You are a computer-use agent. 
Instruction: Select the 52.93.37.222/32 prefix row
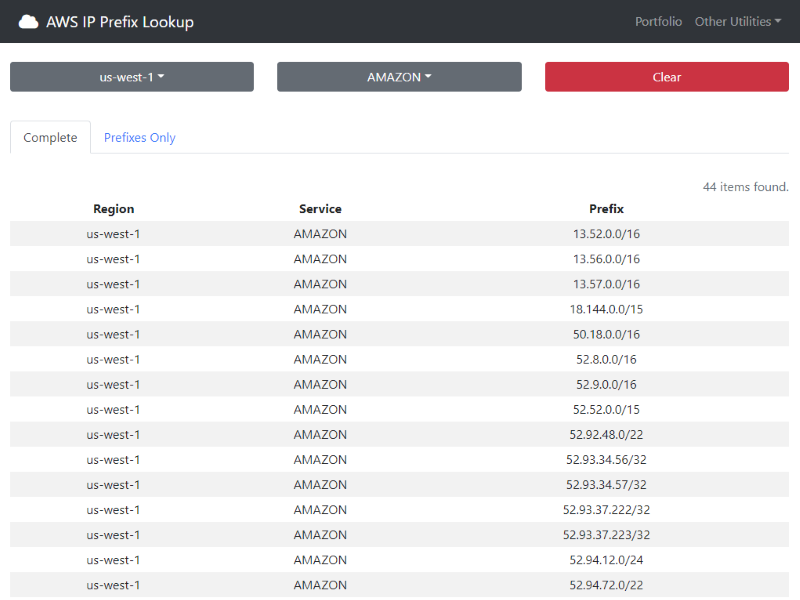[606, 510]
